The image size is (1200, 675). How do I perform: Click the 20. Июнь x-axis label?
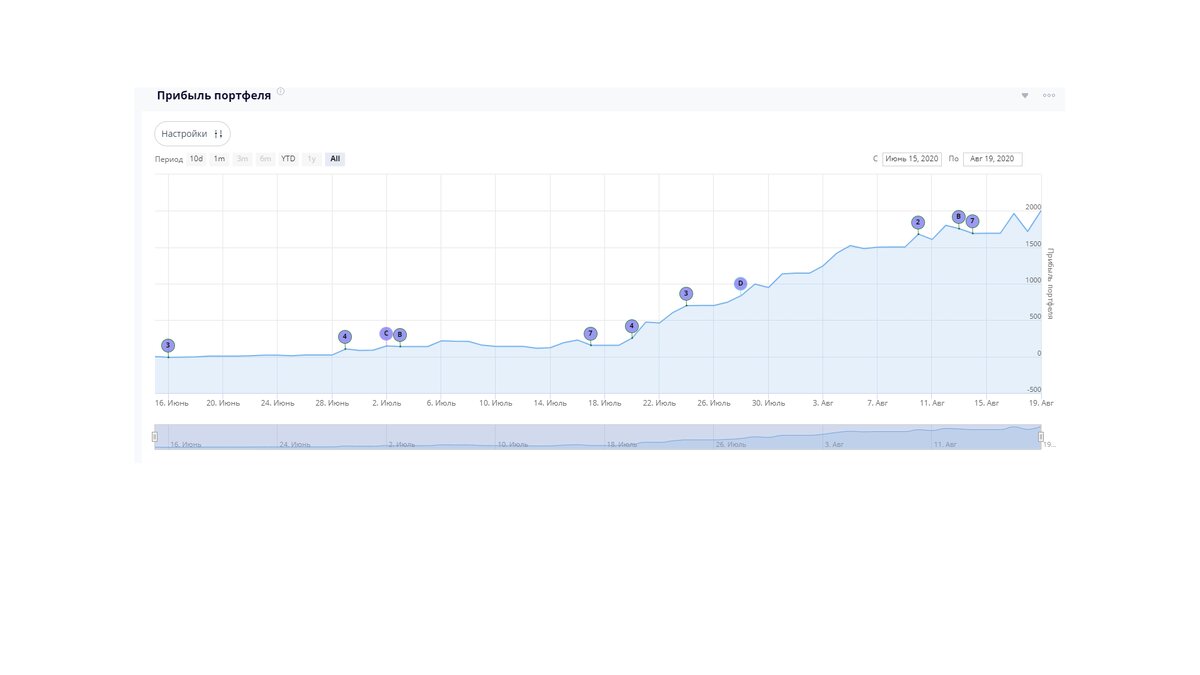(x=223, y=404)
